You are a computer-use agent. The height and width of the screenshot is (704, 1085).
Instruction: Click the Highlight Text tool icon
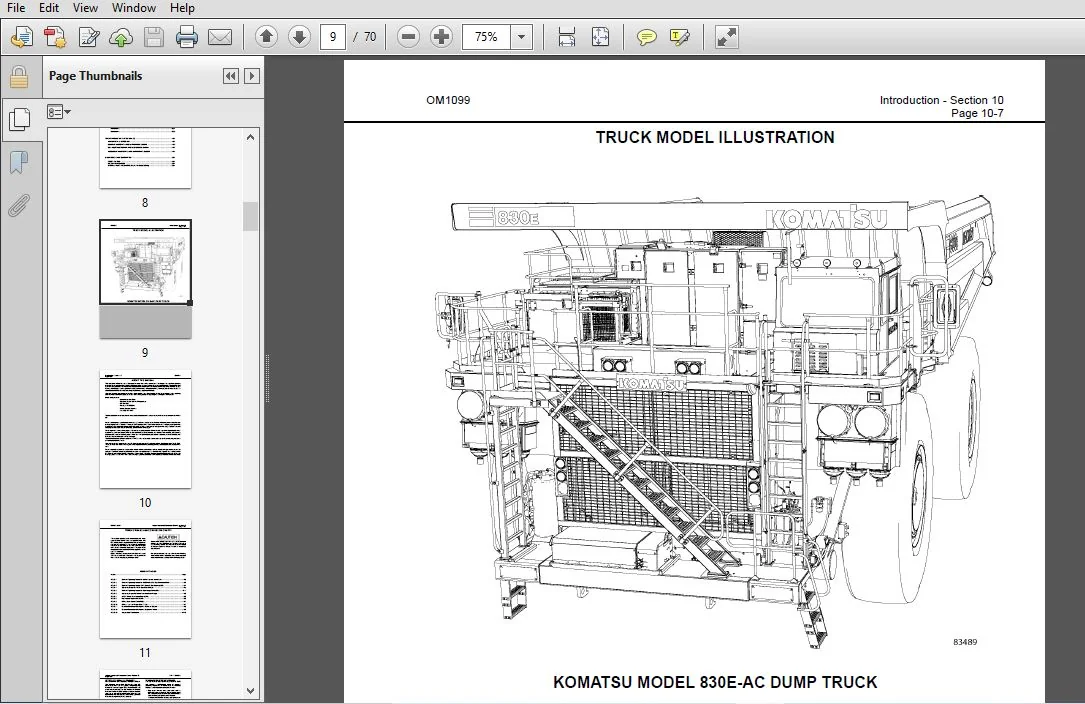pos(680,37)
